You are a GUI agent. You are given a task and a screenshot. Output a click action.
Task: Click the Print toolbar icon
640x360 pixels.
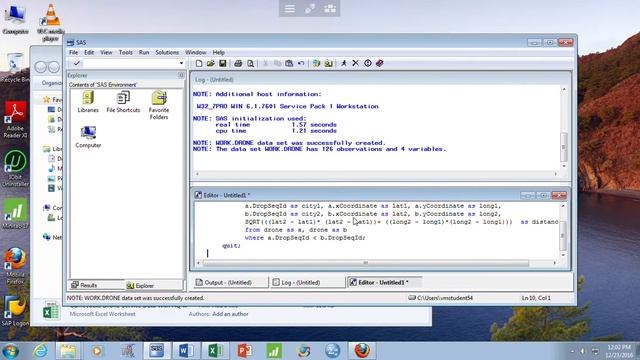pos(238,63)
